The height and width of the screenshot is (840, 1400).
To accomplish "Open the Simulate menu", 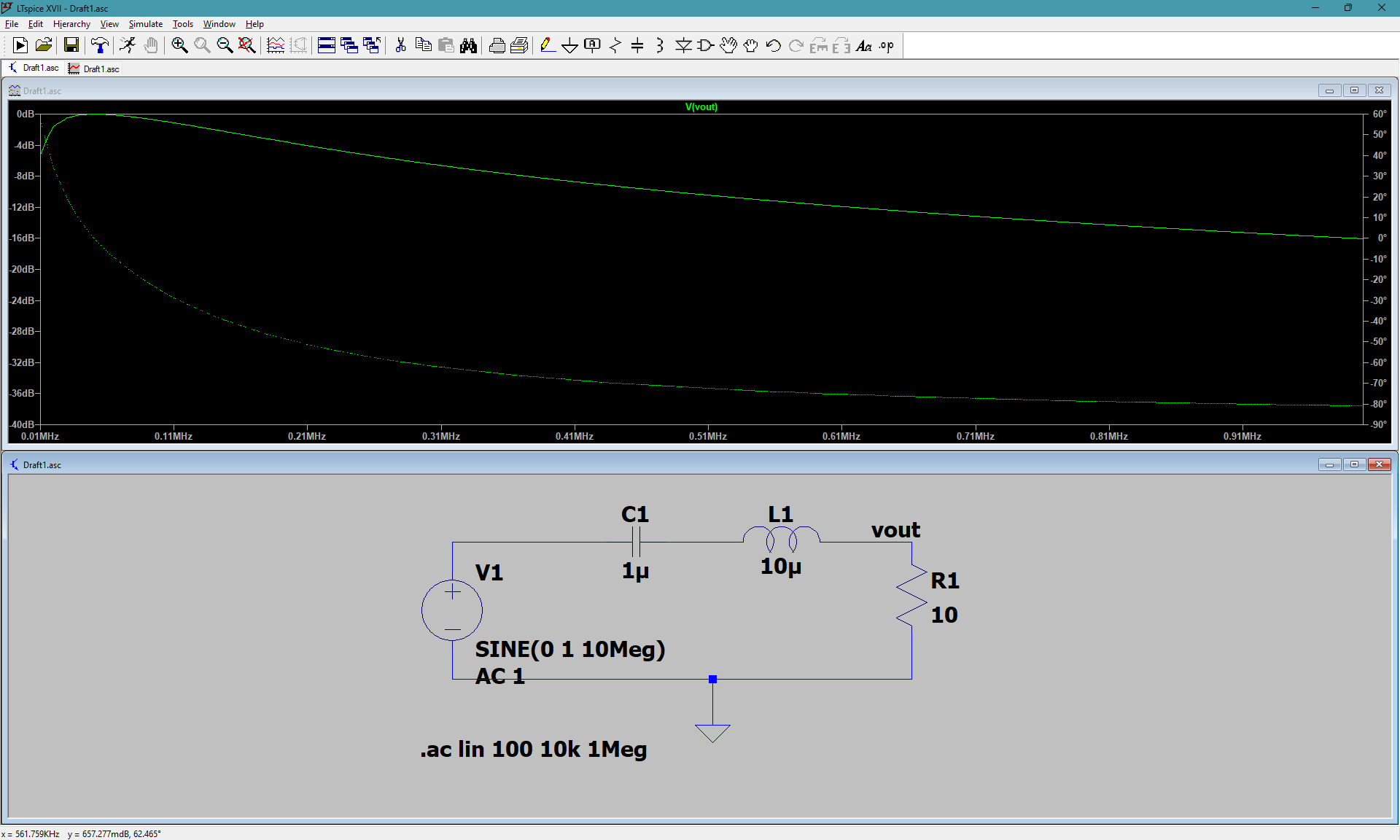I will coord(146,24).
